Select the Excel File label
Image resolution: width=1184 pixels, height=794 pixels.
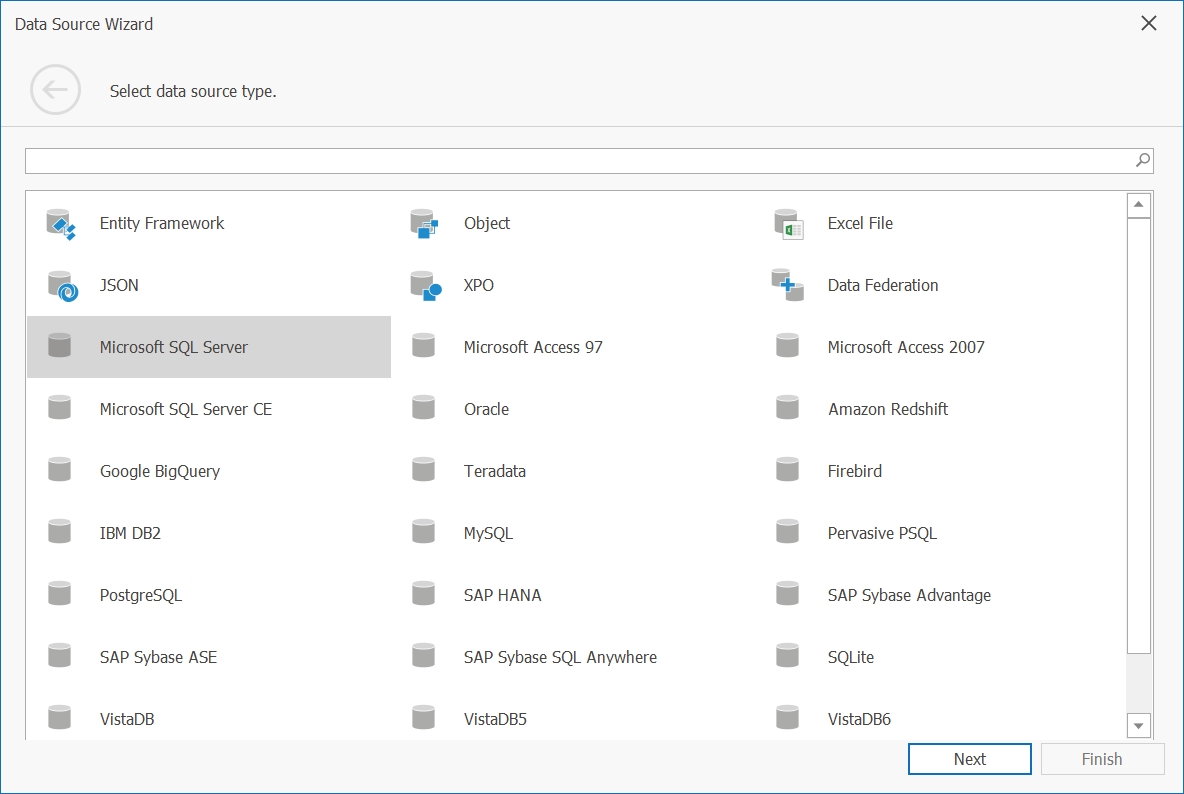coord(860,223)
